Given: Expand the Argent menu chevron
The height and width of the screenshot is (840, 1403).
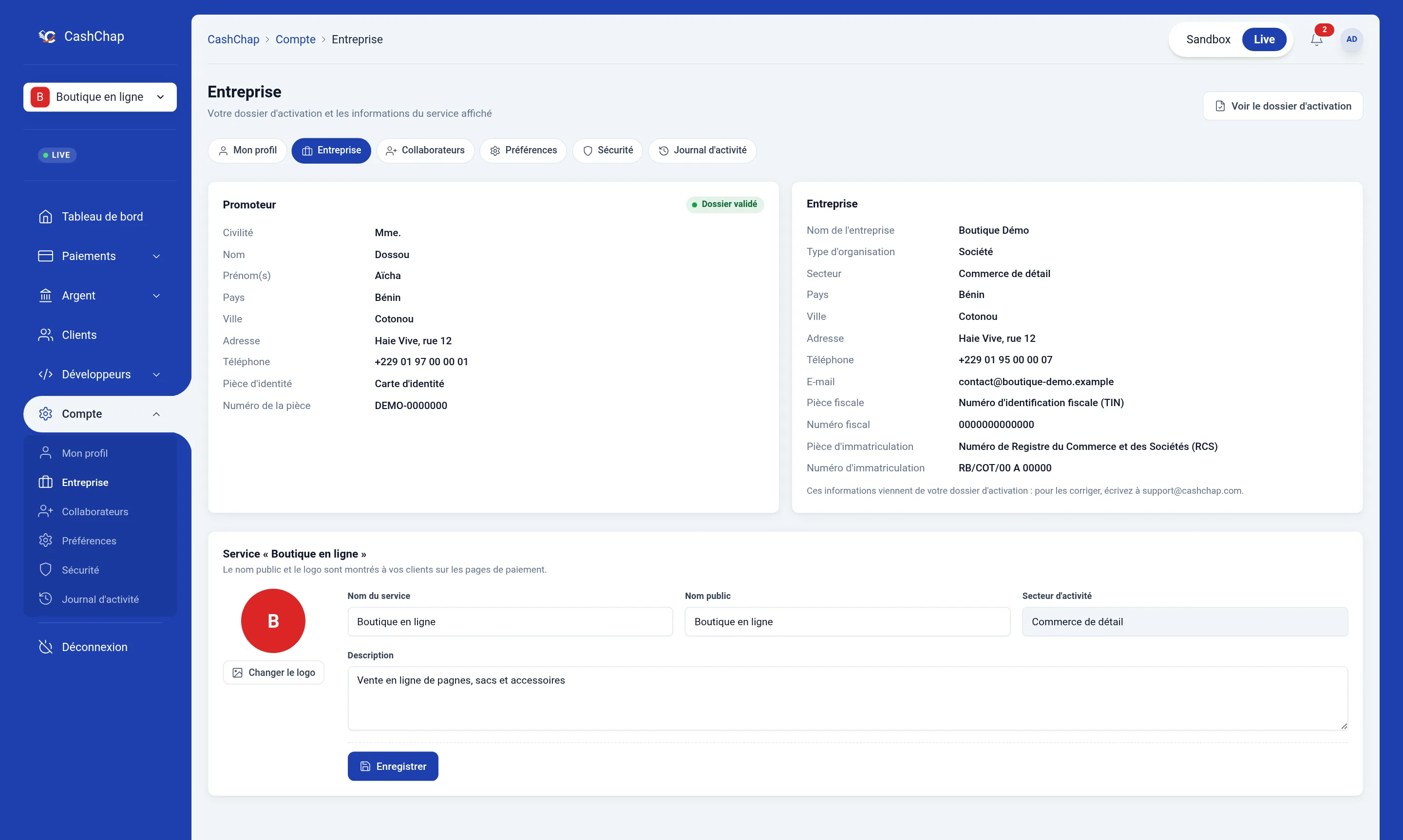Looking at the screenshot, I should click(156, 296).
